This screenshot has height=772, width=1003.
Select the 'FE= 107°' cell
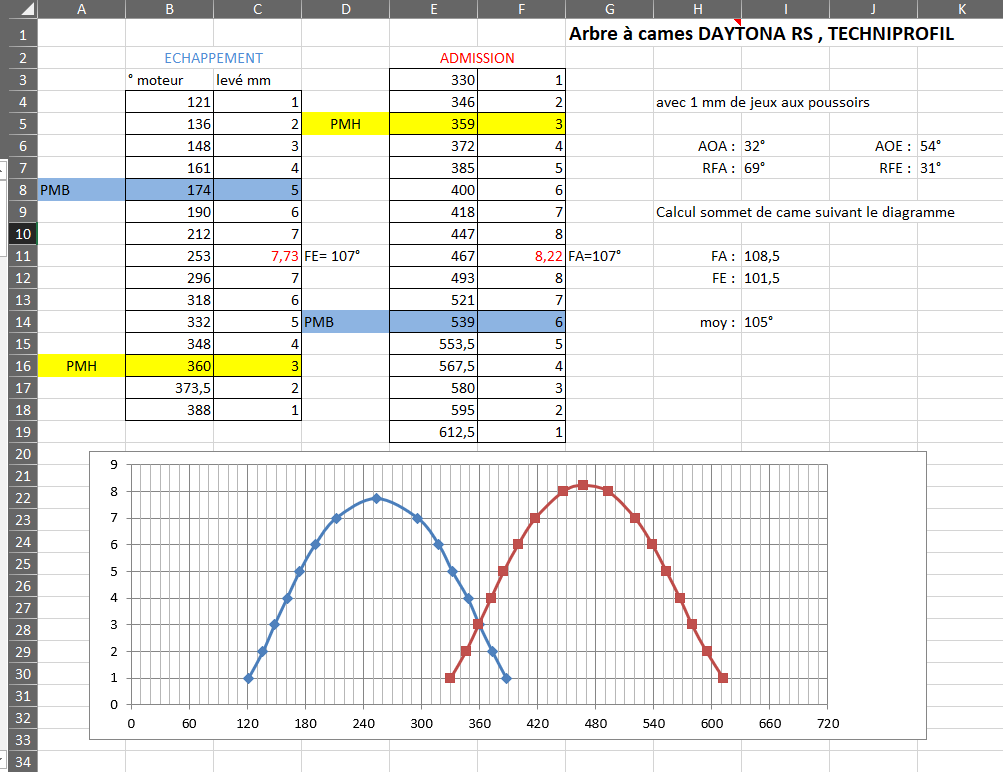[x=345, y=256]
